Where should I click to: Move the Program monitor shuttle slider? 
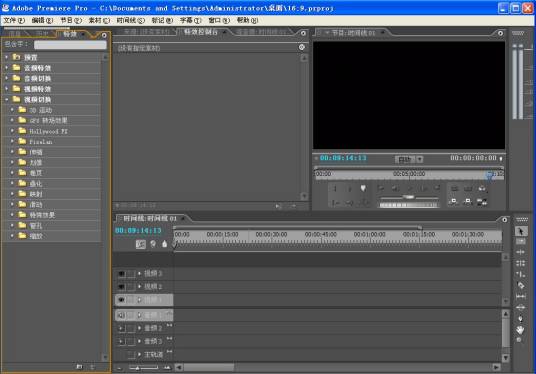tap(408, 197)
